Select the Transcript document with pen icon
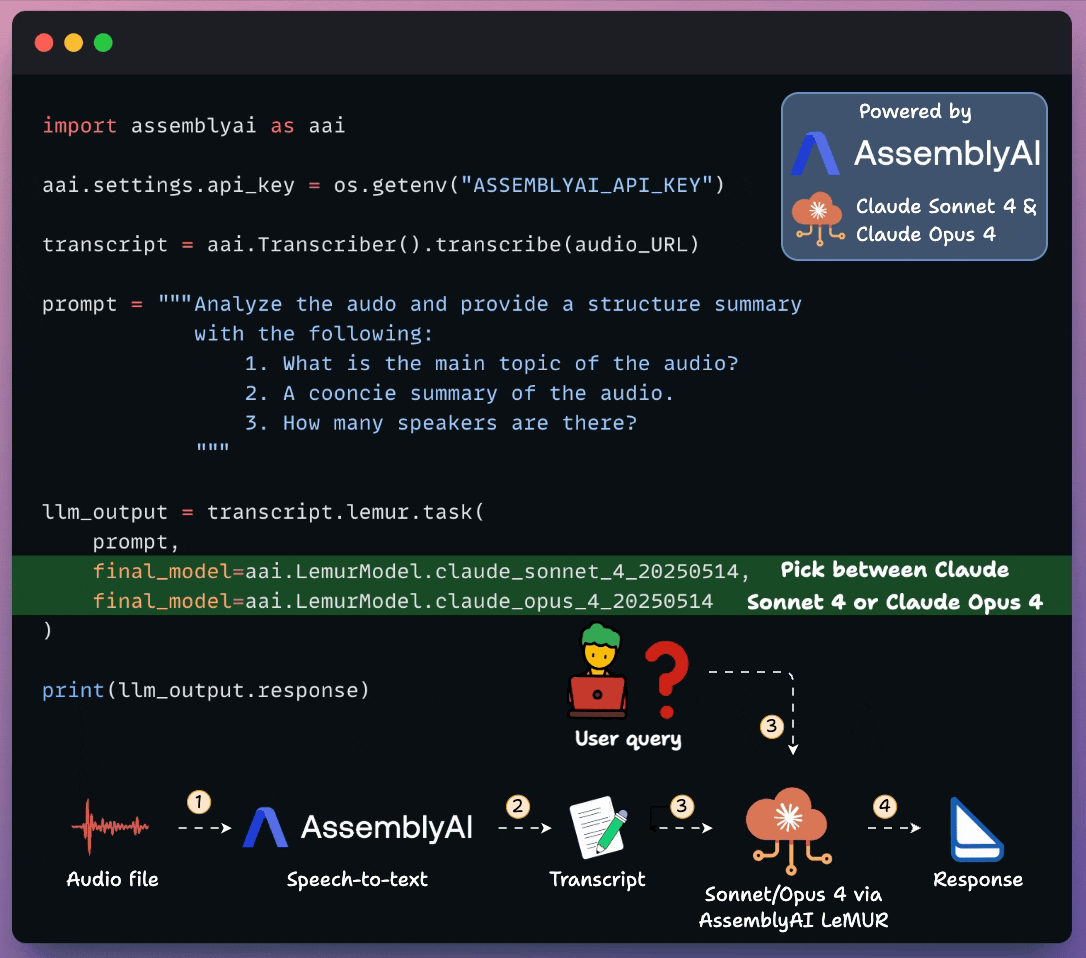Image resolution: width=1086 pixels, height=958 pixels. pyautogui.click(x=597, y=828)
